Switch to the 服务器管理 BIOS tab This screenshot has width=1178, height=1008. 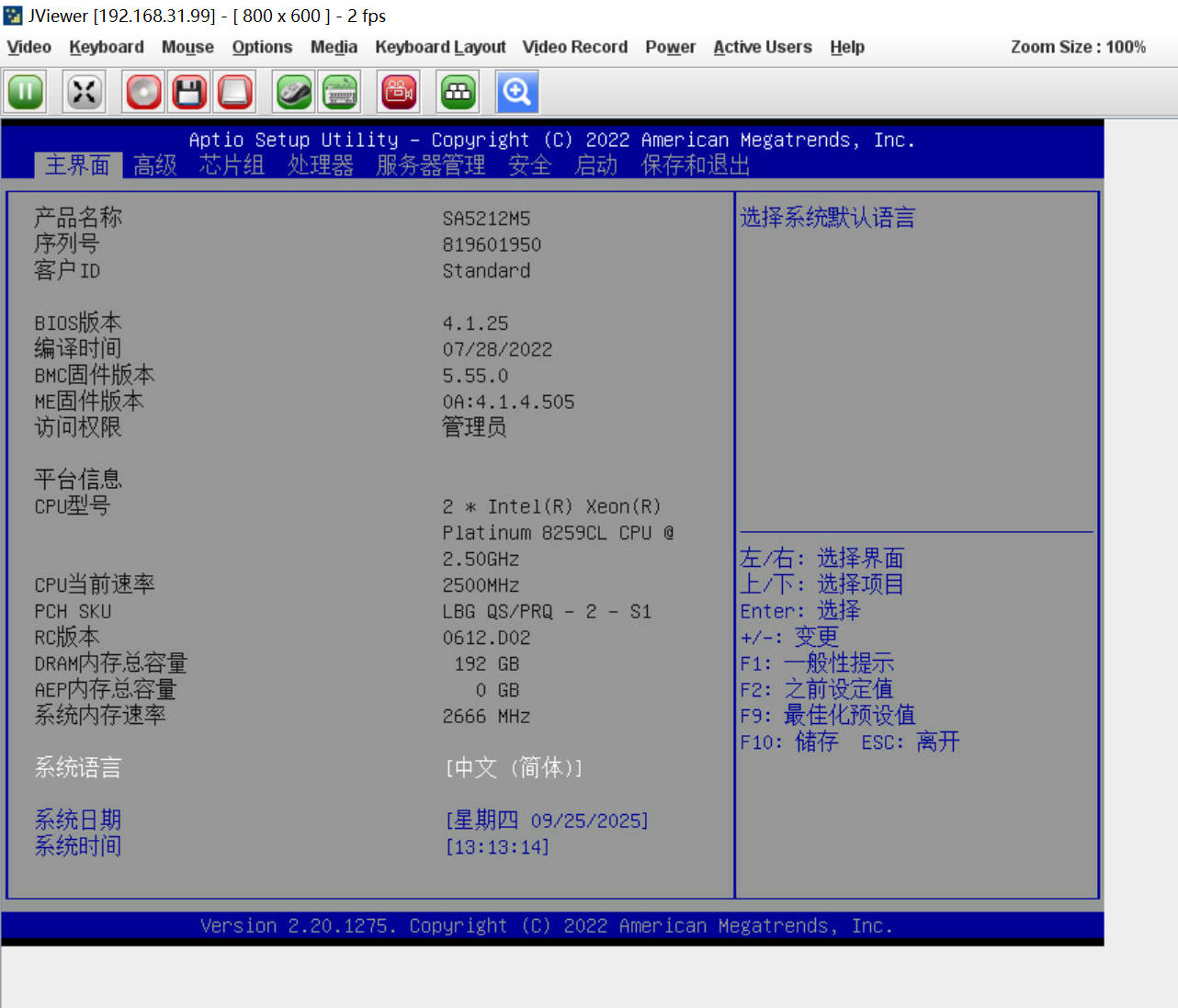[430, 165]
